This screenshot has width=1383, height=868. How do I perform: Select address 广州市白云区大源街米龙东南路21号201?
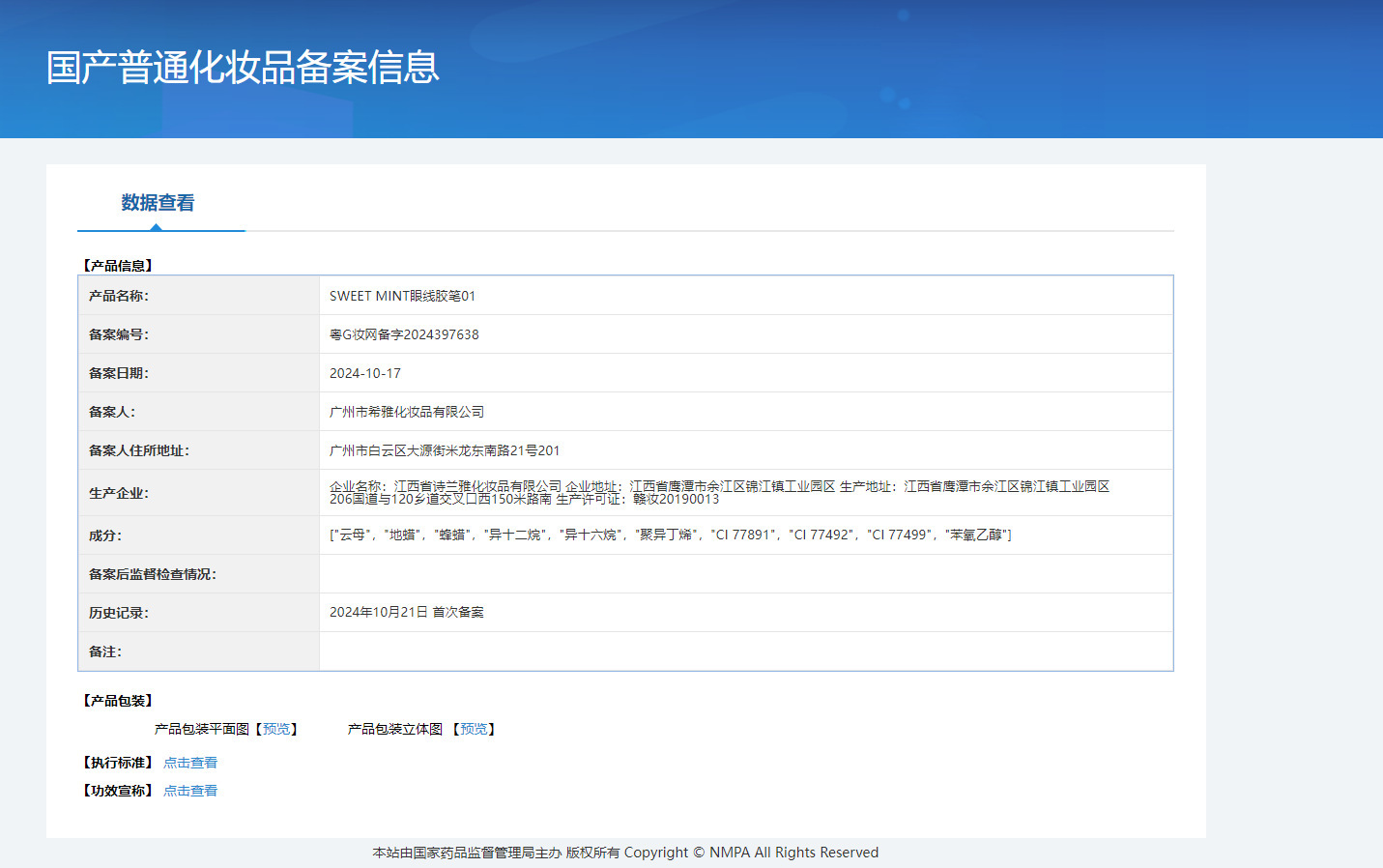coord(445,450)
